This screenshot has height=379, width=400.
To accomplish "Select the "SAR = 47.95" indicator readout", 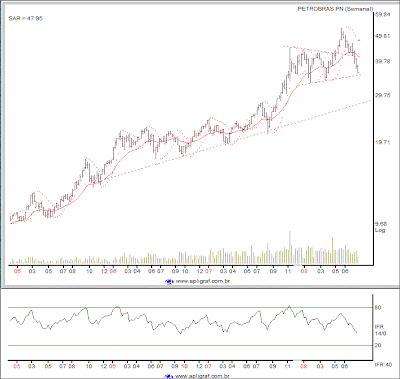I will click(x=25, y=18).
